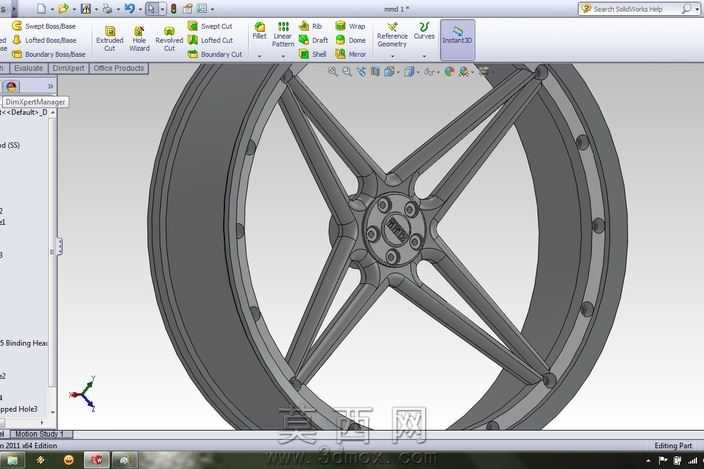Screen dimensions: 704x469
Task: Switch to the Evaluate tab
Action: (x=28, y=68)
